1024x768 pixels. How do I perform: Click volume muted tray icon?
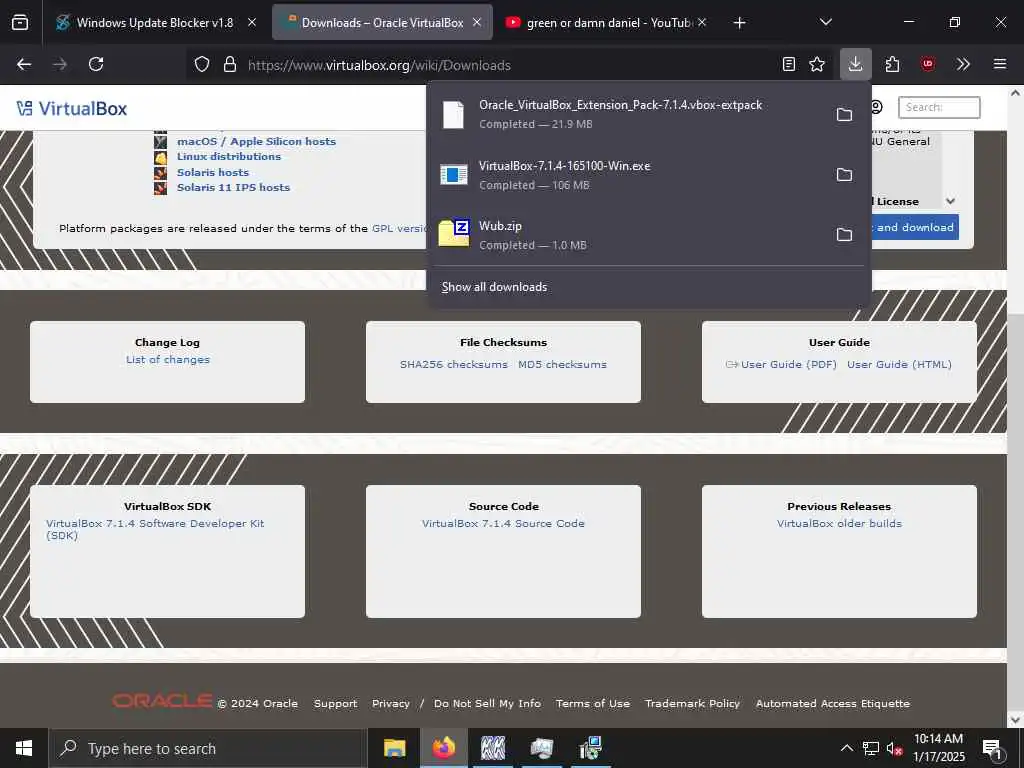[894, 748]
